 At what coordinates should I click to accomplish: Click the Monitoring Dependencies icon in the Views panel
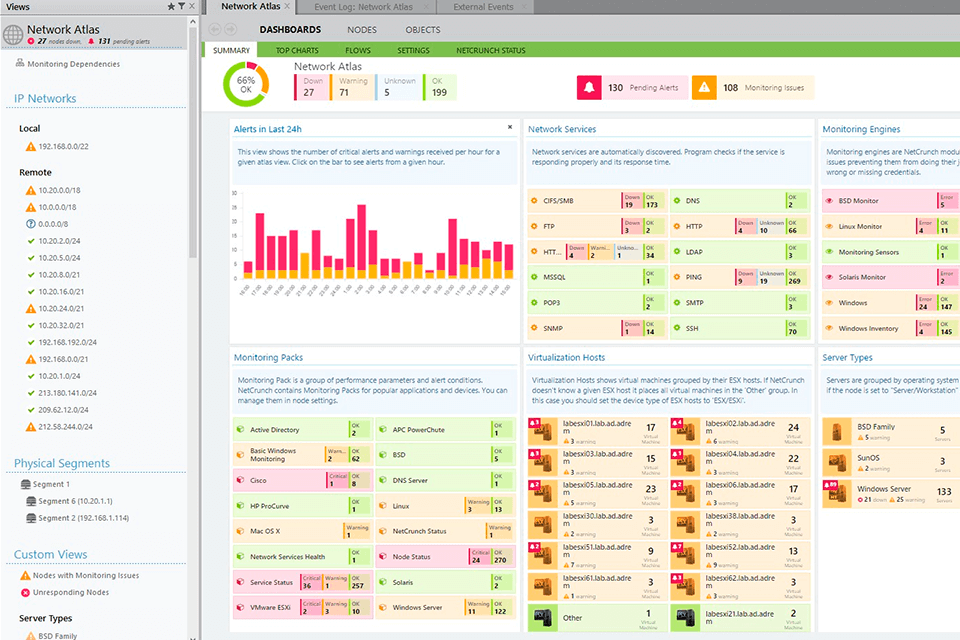pos(20,63)
